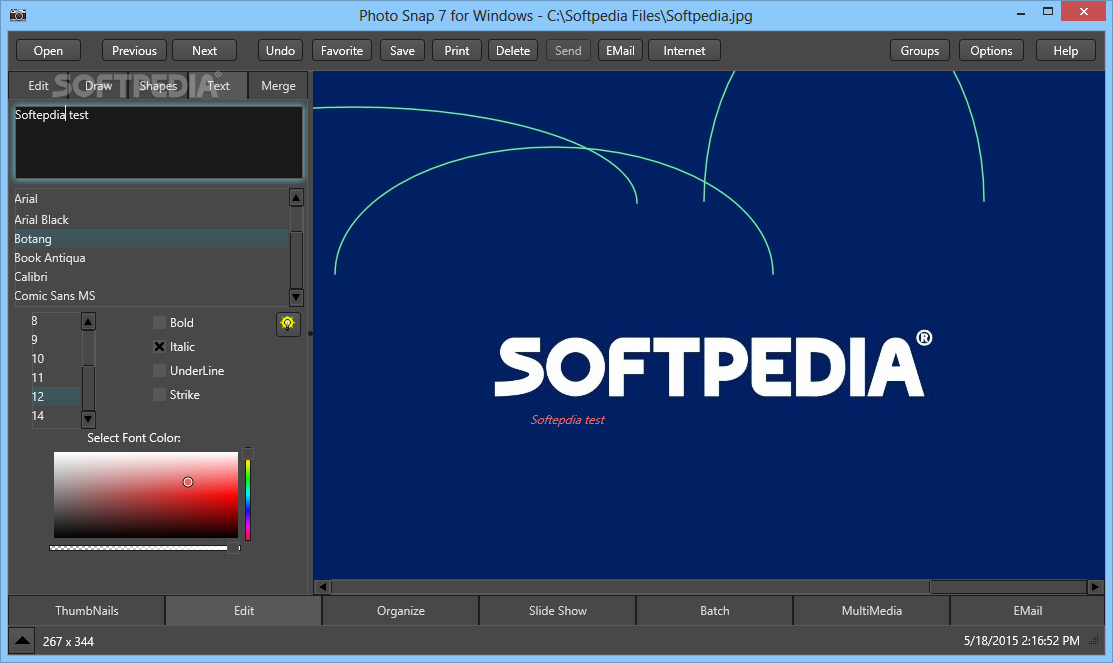Select font size 11

(55, 378)
